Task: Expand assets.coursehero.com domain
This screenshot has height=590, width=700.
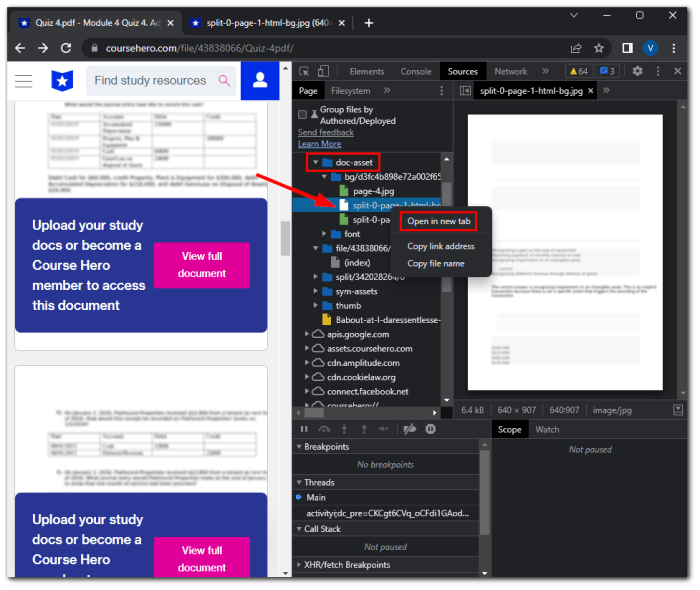Action: 306,348
